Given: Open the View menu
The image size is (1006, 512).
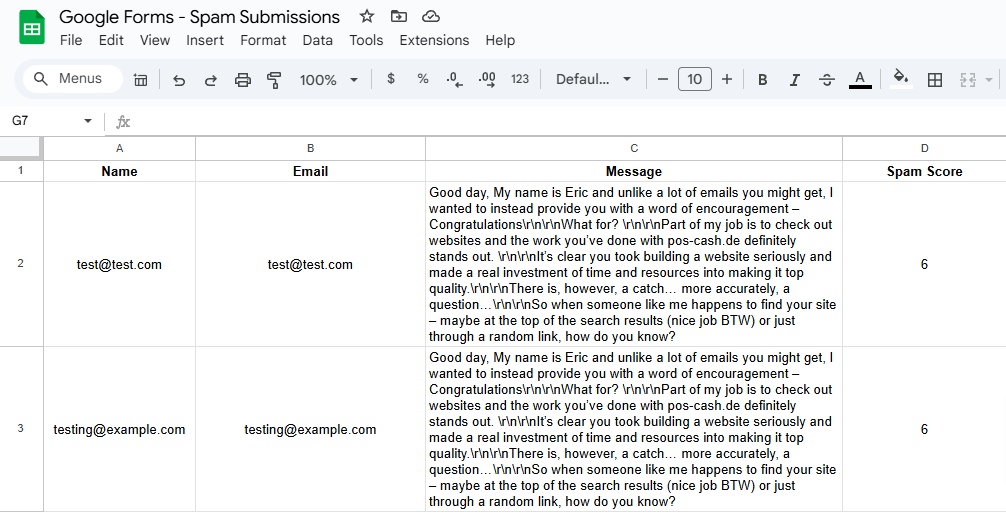Looking at the screenshot, I should (x=155, y=40).
